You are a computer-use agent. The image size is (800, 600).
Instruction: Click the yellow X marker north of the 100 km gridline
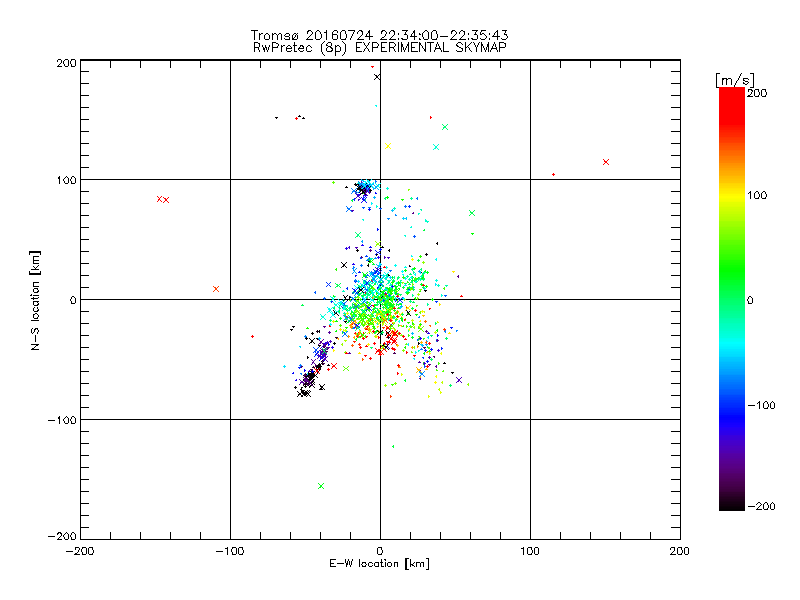[x=388, y=146]
